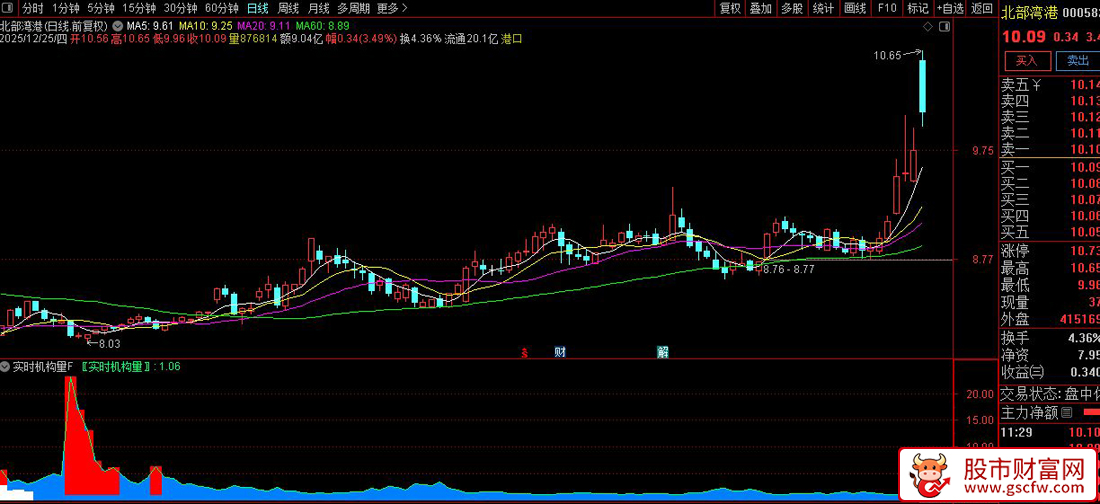Click the 买一 order book row

tap(1049, 167)
